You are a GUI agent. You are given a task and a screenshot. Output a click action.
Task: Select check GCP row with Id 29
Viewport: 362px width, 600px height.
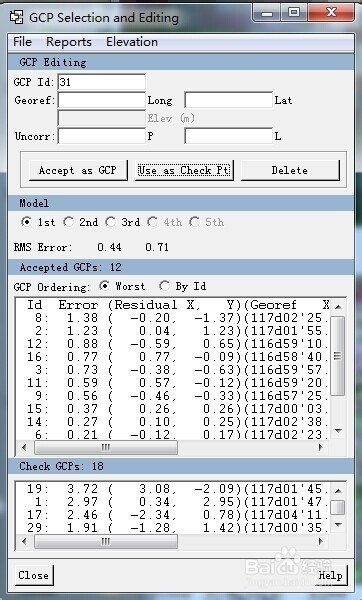point(173,528)
